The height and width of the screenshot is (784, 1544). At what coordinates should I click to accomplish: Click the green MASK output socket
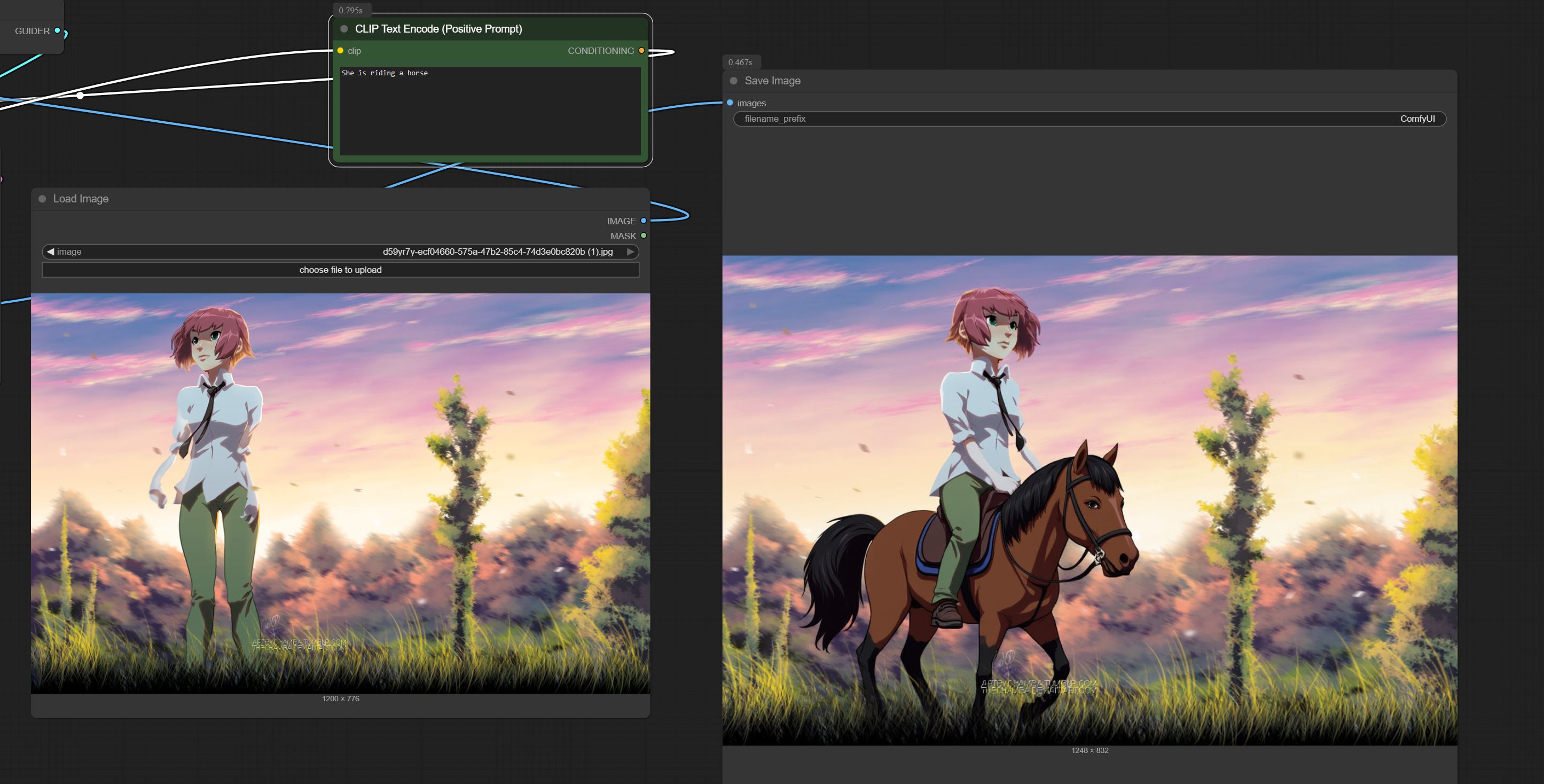click(644, 236)
